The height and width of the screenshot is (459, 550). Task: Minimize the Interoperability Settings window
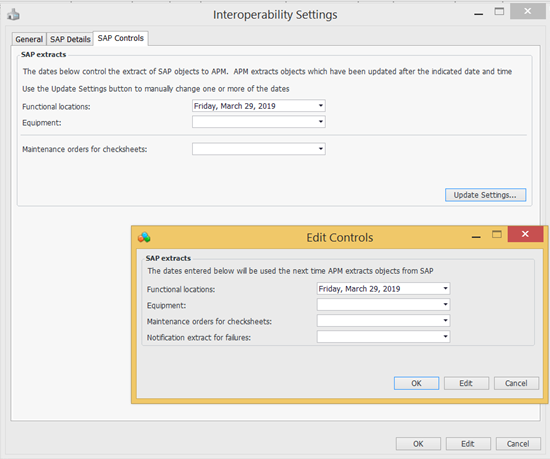[478, 14]
